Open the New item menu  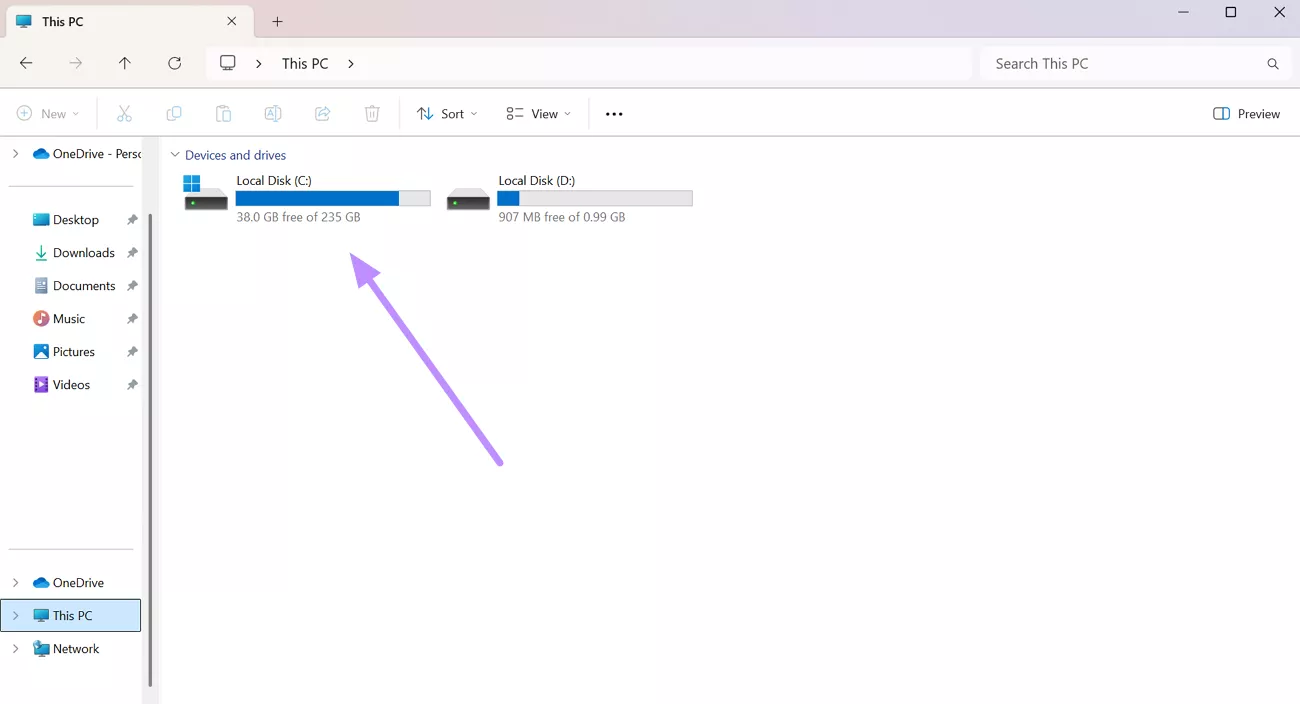(48, 113)
